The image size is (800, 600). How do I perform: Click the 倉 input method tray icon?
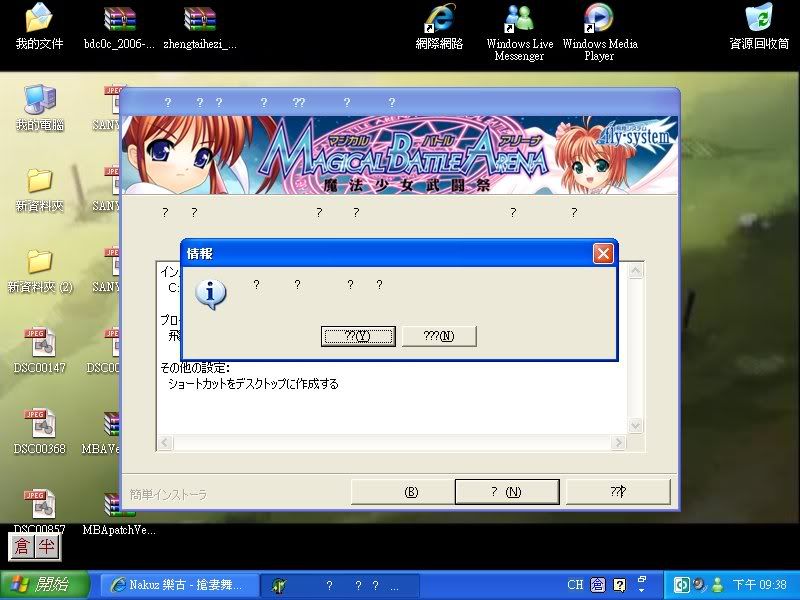click(598, 585)
